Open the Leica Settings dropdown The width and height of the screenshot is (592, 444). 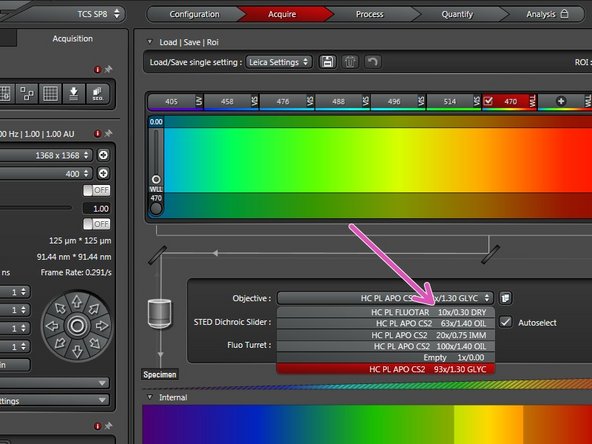tap(279, 62)
